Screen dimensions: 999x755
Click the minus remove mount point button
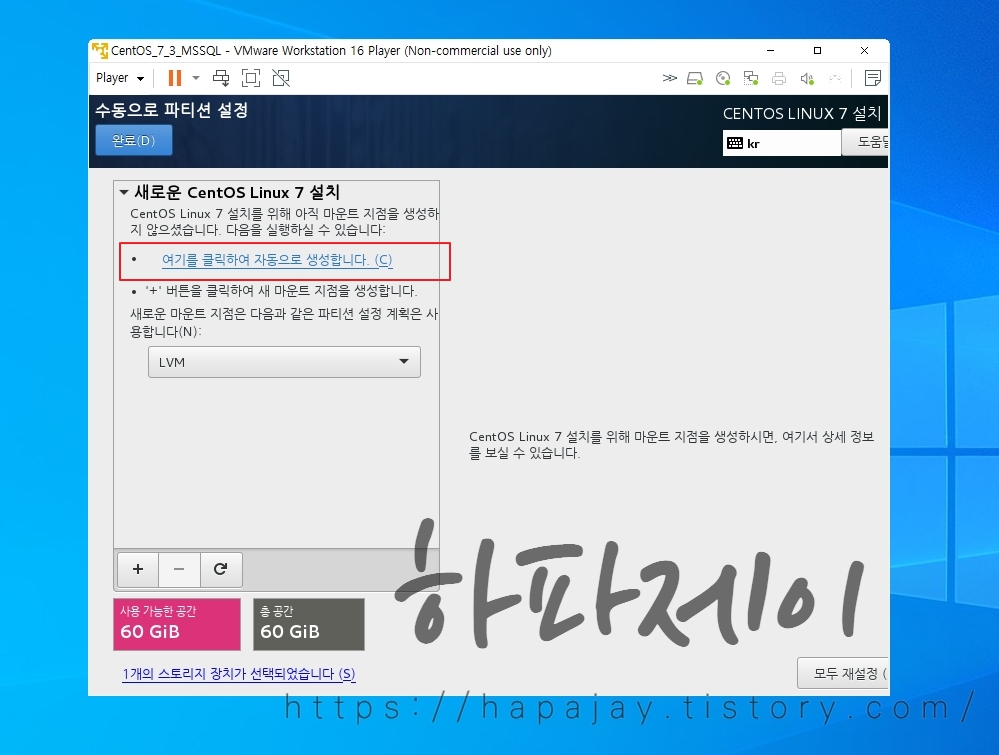point(179,569)
